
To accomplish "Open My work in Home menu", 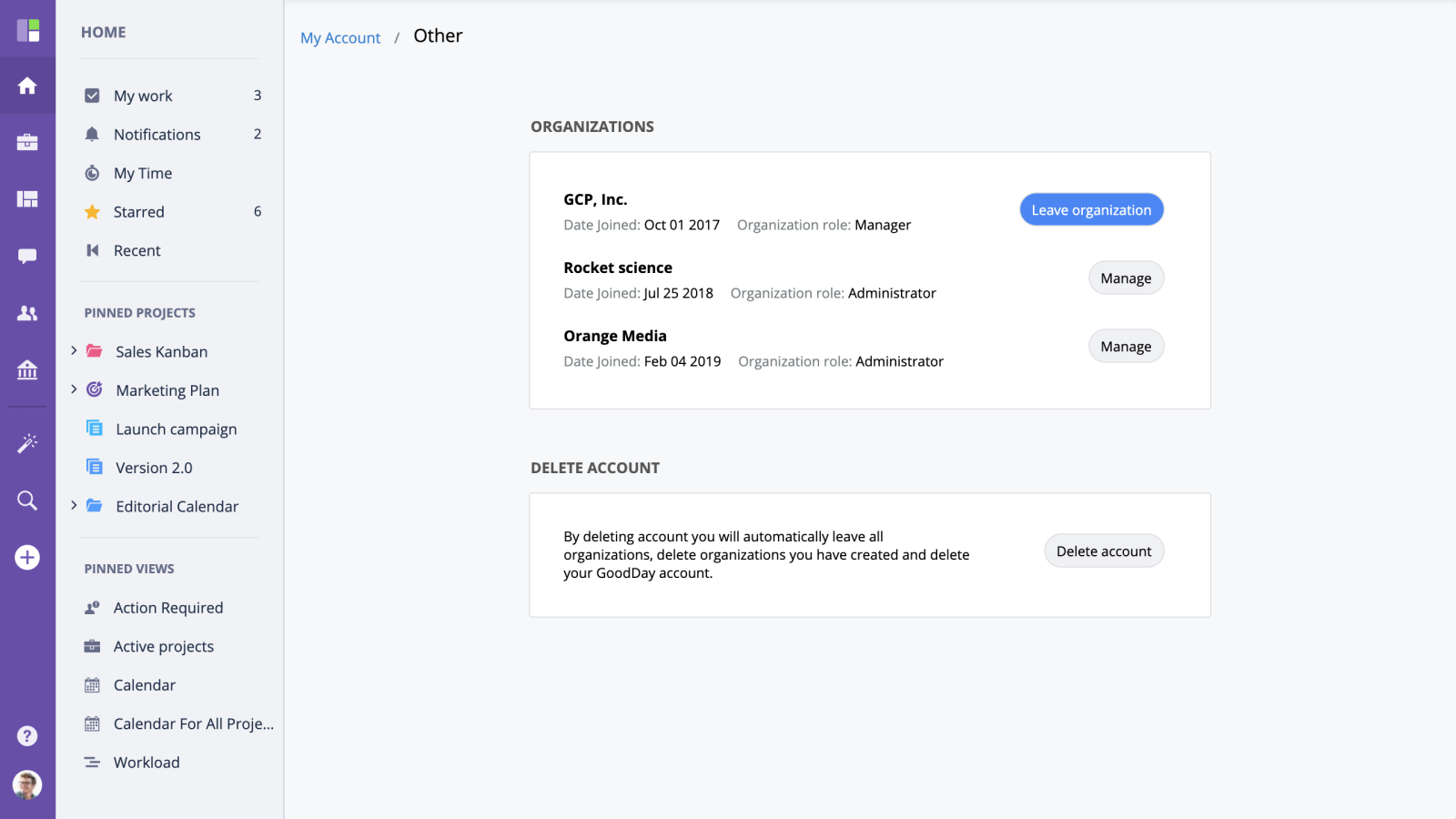I will 143,96.
